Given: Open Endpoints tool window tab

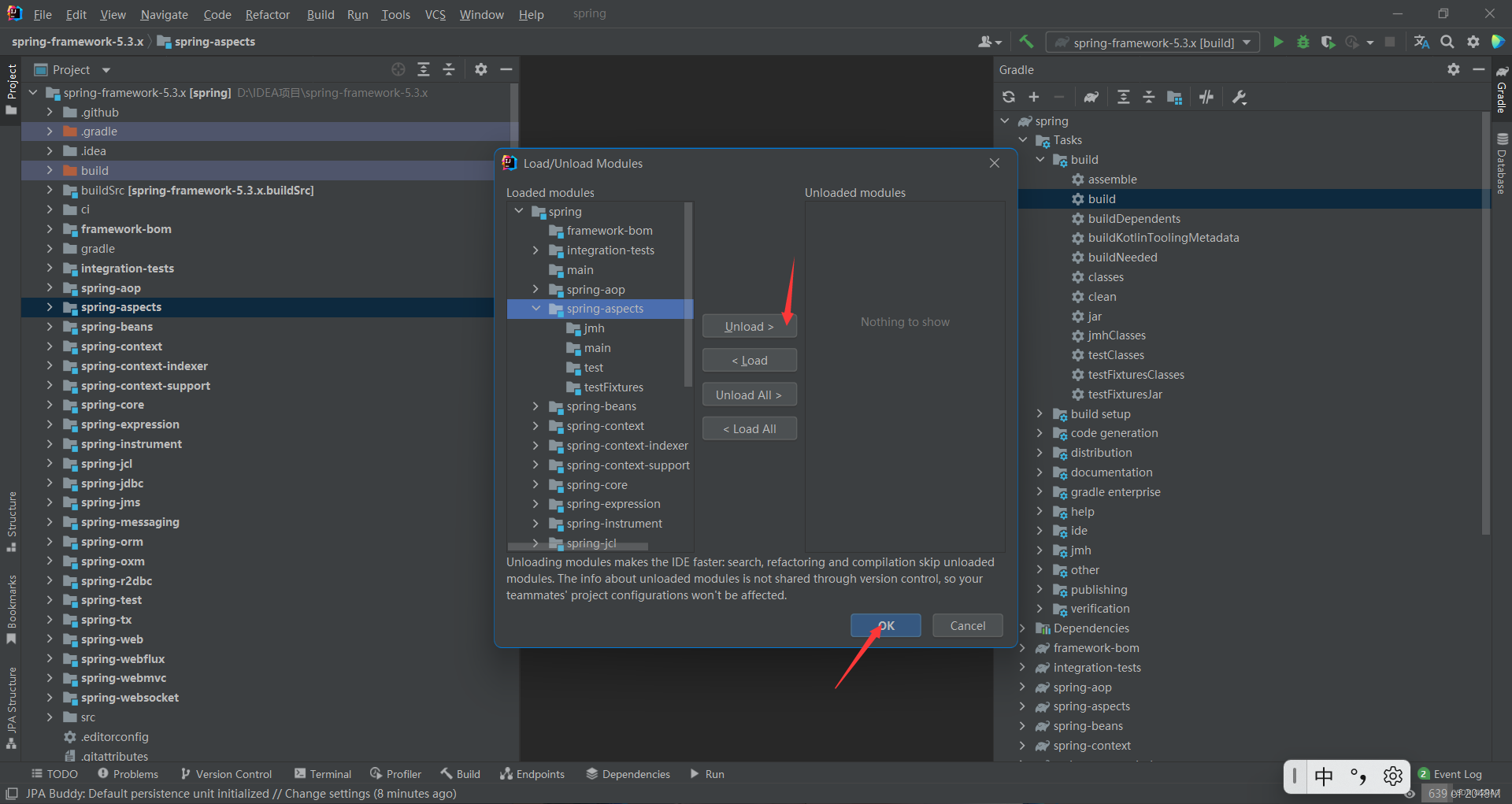Looking at the screenshot, I should tap(532, 774).
